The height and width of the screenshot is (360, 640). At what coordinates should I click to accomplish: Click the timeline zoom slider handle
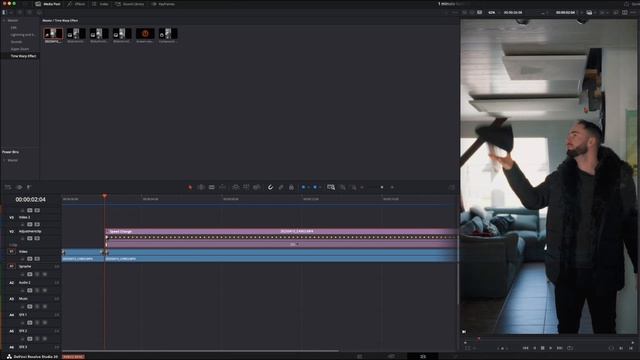pyautogui.click(x=382, y=187)
